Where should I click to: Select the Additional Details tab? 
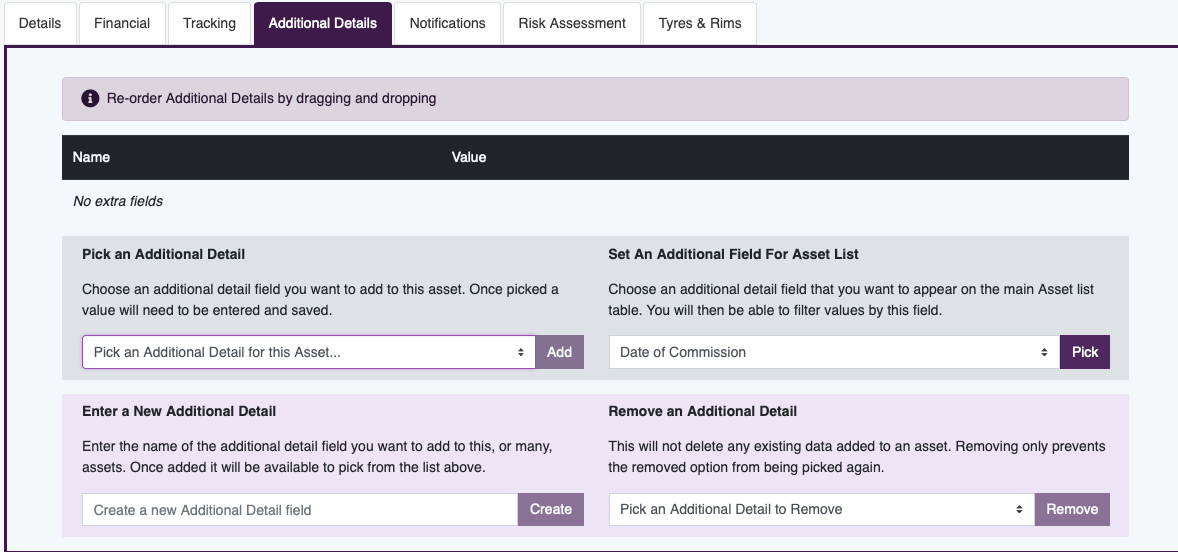point(323,23)
